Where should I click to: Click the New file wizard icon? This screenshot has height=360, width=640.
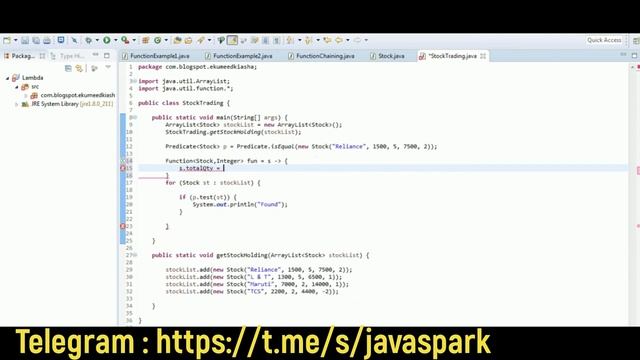7,40
